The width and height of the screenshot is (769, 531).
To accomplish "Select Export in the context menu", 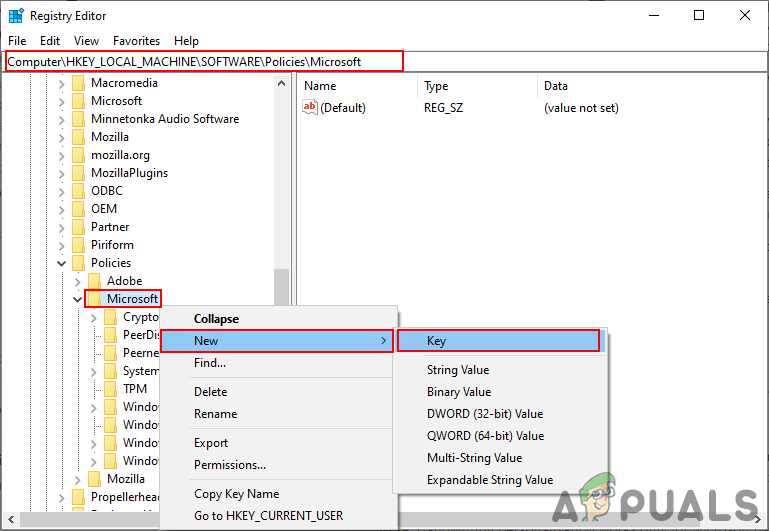I will tap(278, 443).
